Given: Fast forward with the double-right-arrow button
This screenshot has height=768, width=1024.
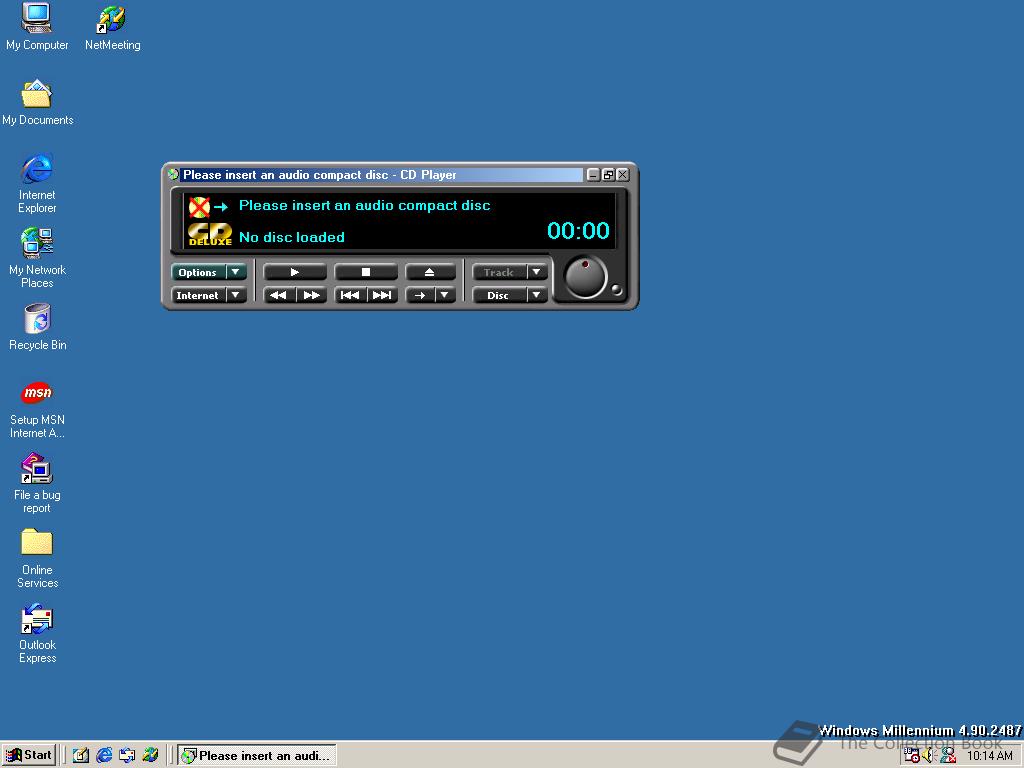Looking at the screenshot, I should 312,295.
